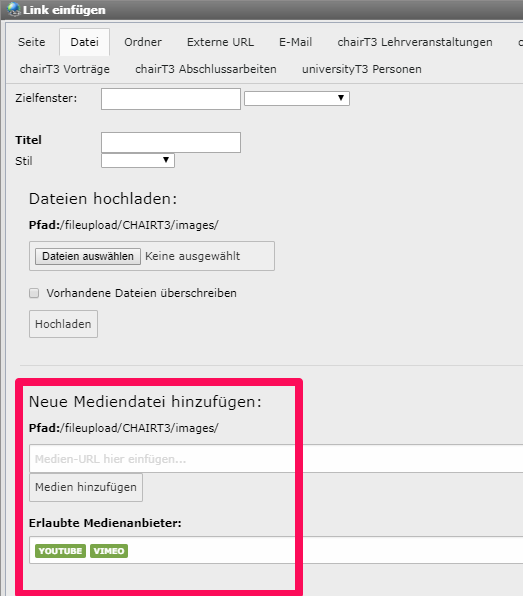Image resolution: width=523 pixels, height=596 pixels.
Task: Select the YOUTUBE provider badge
Action: 60,551
